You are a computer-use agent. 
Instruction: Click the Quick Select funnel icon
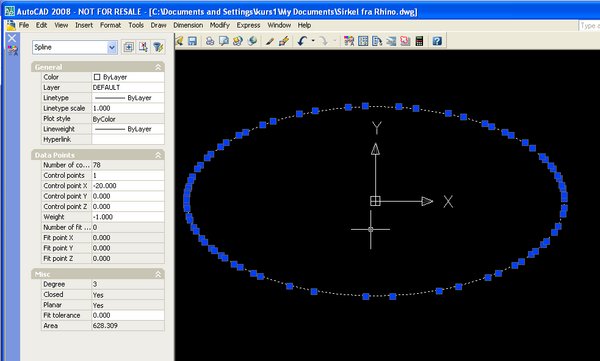tap(158, 47)
